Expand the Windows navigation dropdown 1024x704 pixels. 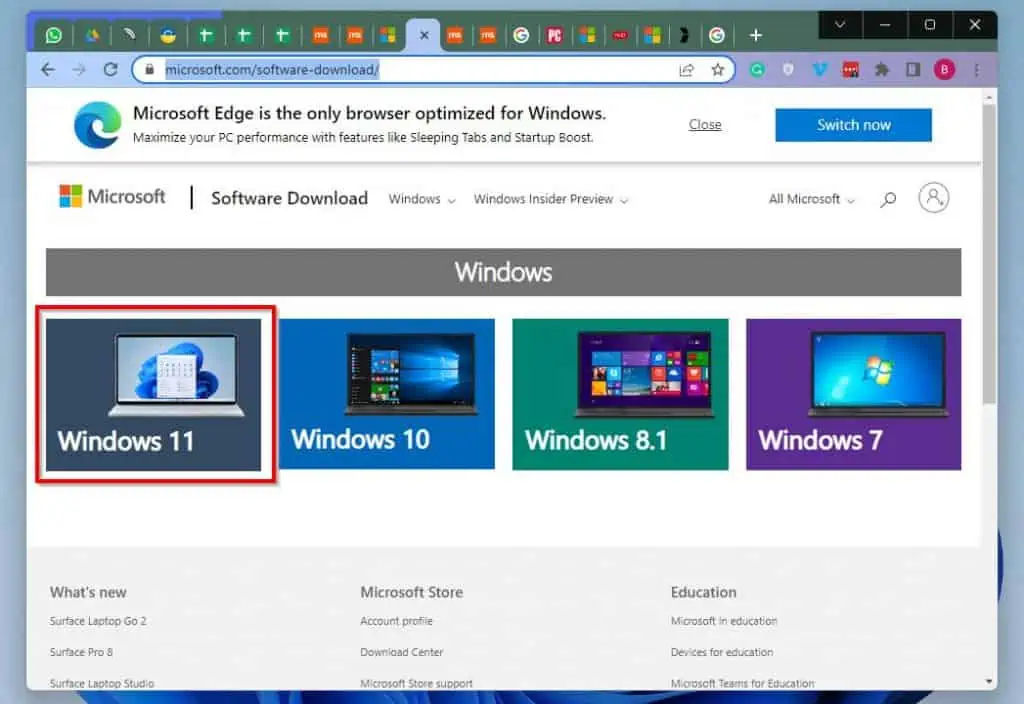click(420, 199)
